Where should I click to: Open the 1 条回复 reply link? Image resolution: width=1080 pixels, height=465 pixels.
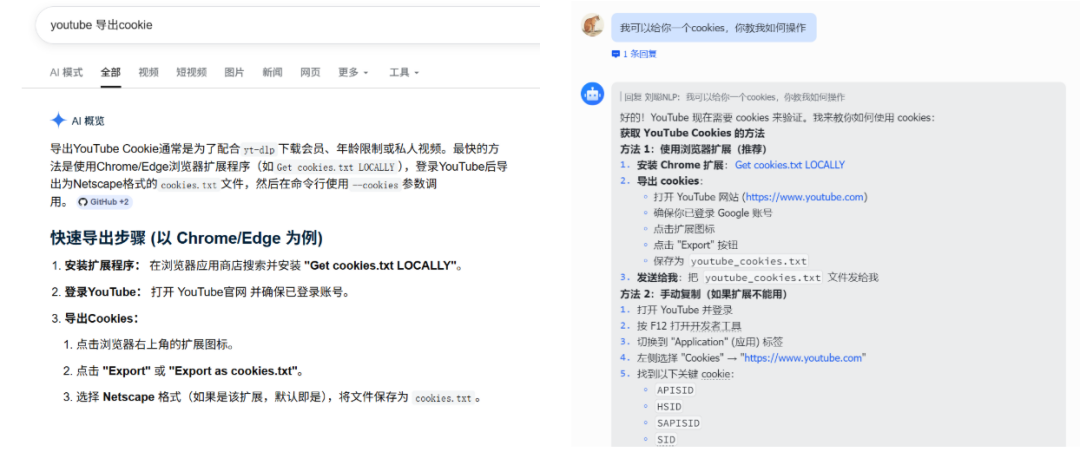pos(639,54)
